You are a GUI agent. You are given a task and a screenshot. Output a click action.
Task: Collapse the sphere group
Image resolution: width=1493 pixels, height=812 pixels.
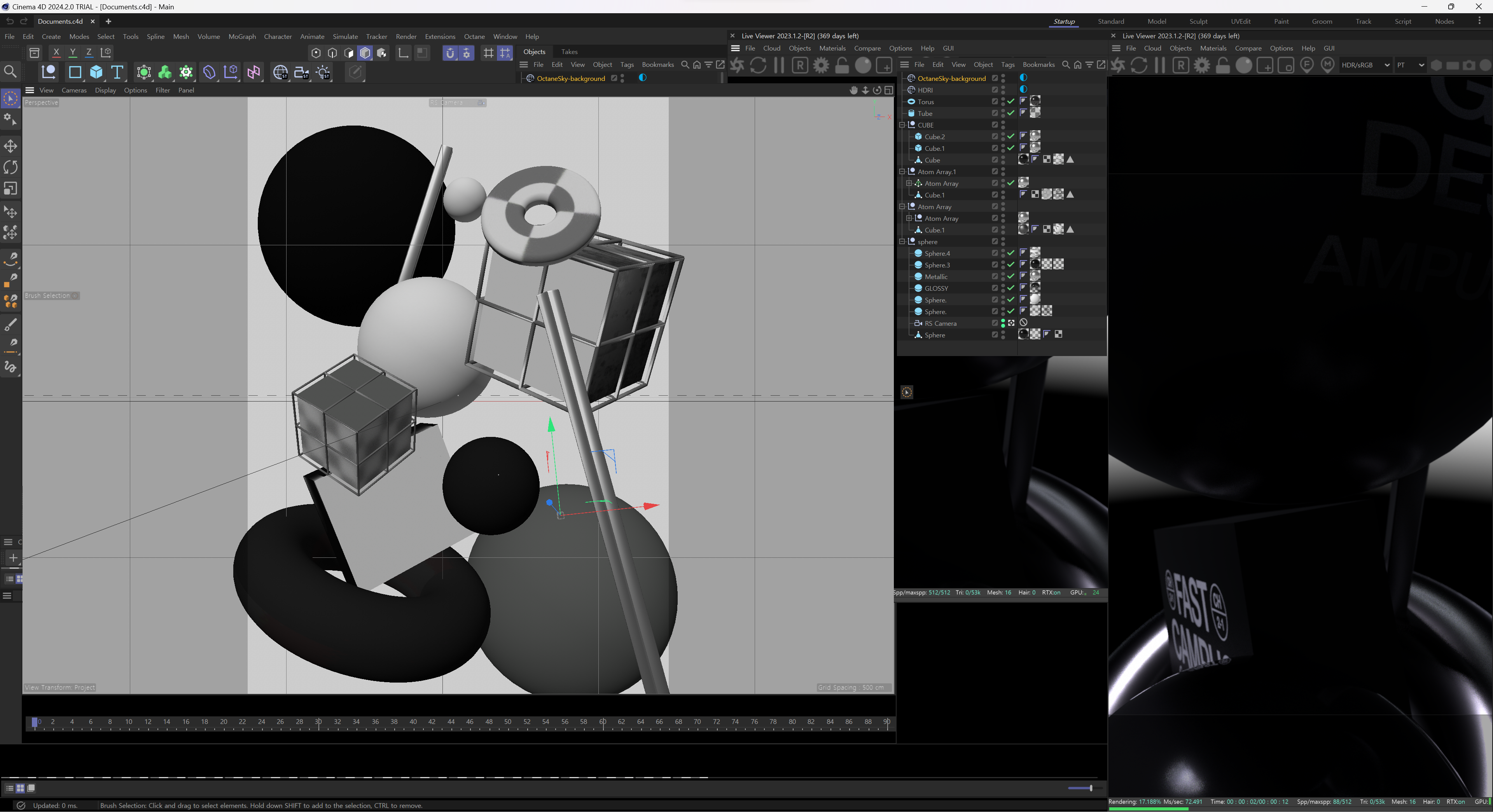click(x=902, y=242)
